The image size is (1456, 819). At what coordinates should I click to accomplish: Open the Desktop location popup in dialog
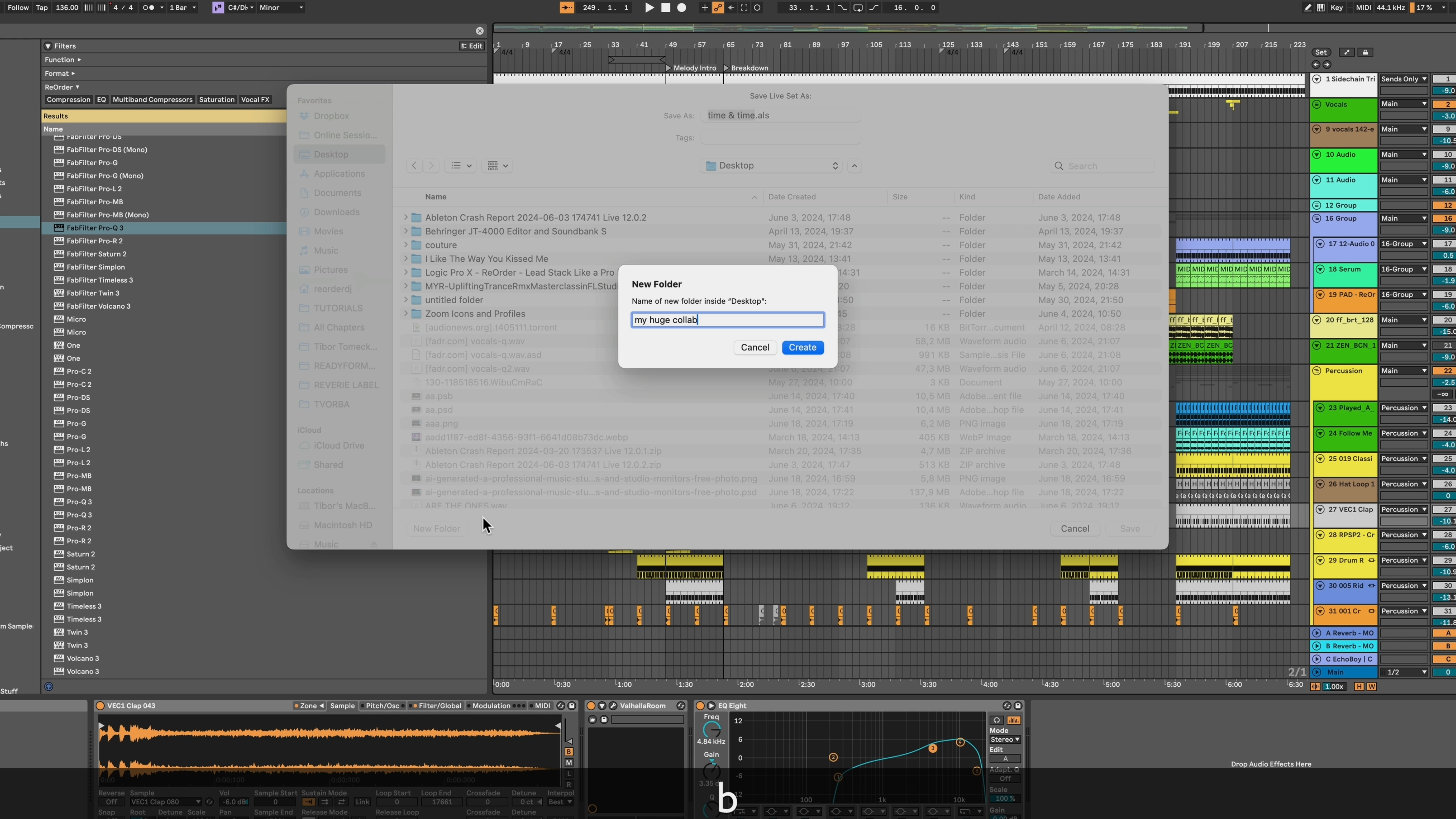(x=771, y=166)
